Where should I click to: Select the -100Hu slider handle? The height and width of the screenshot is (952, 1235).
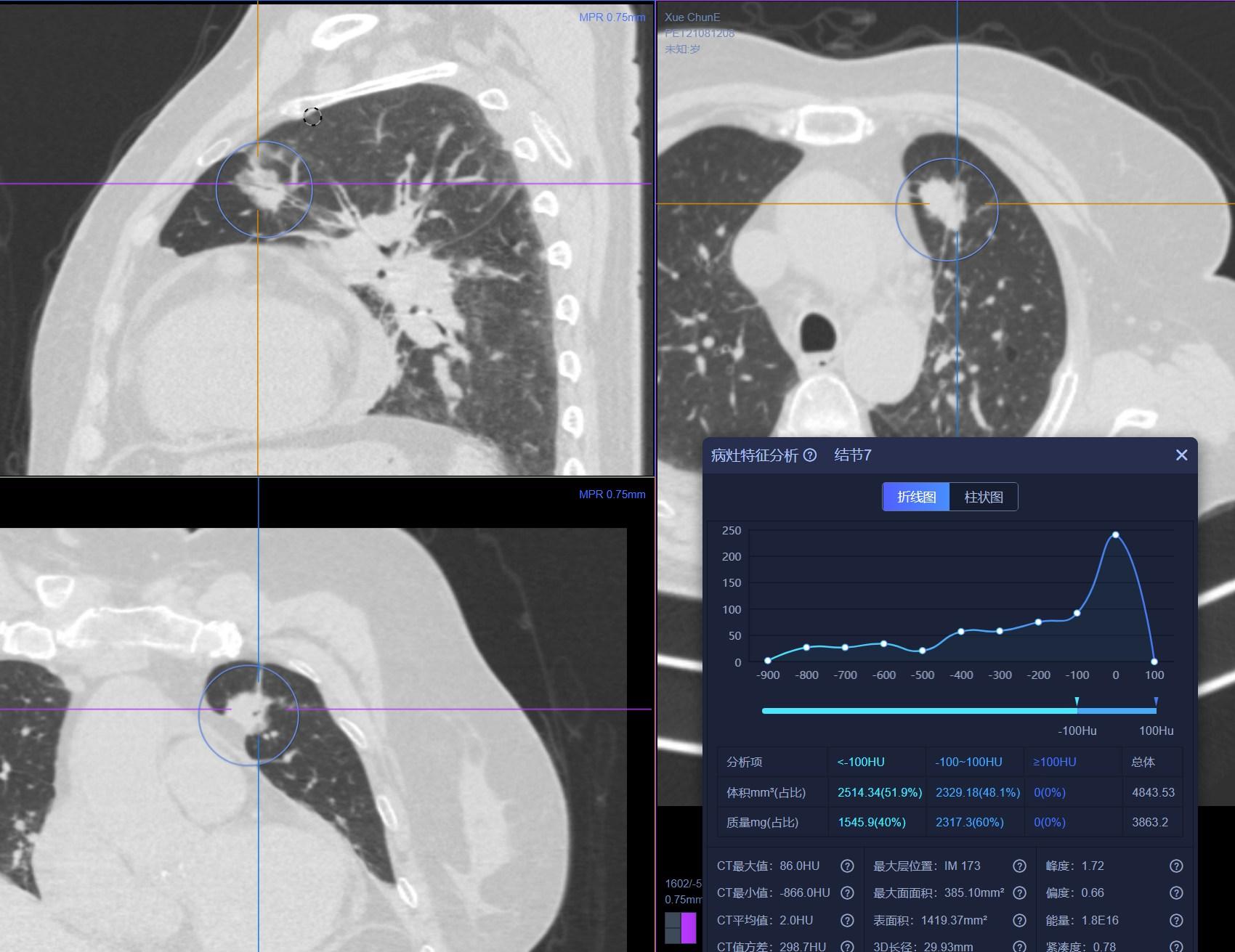tap(1077, 701)
